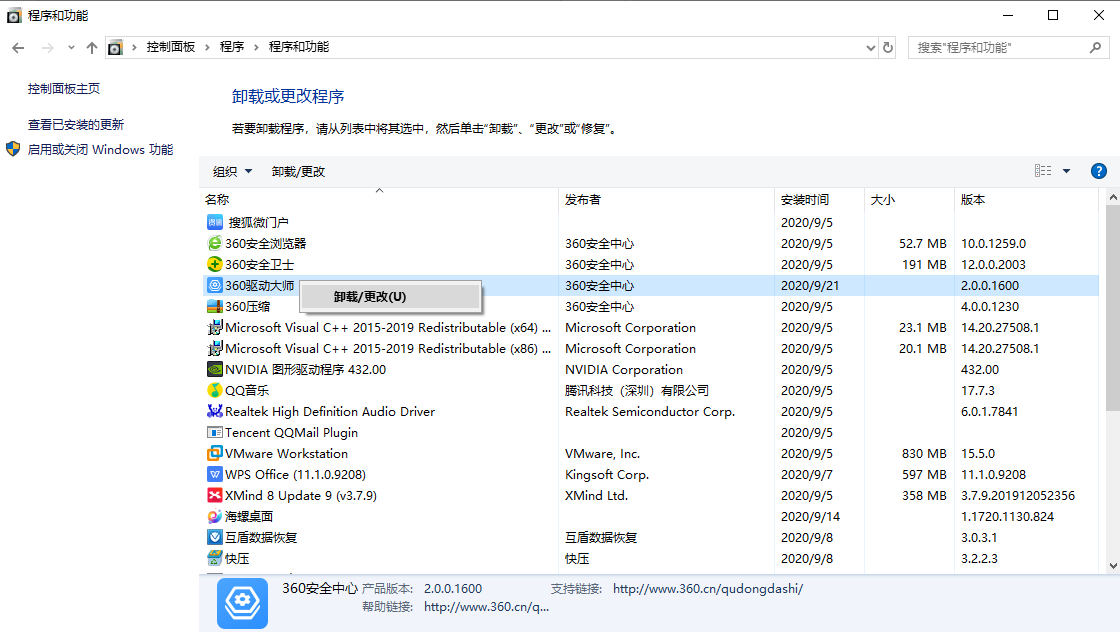This screenshot has height=632, width=1120.
Task: Click support link http://www.360.cn/qudongdashi/
Action: [708, 589]
